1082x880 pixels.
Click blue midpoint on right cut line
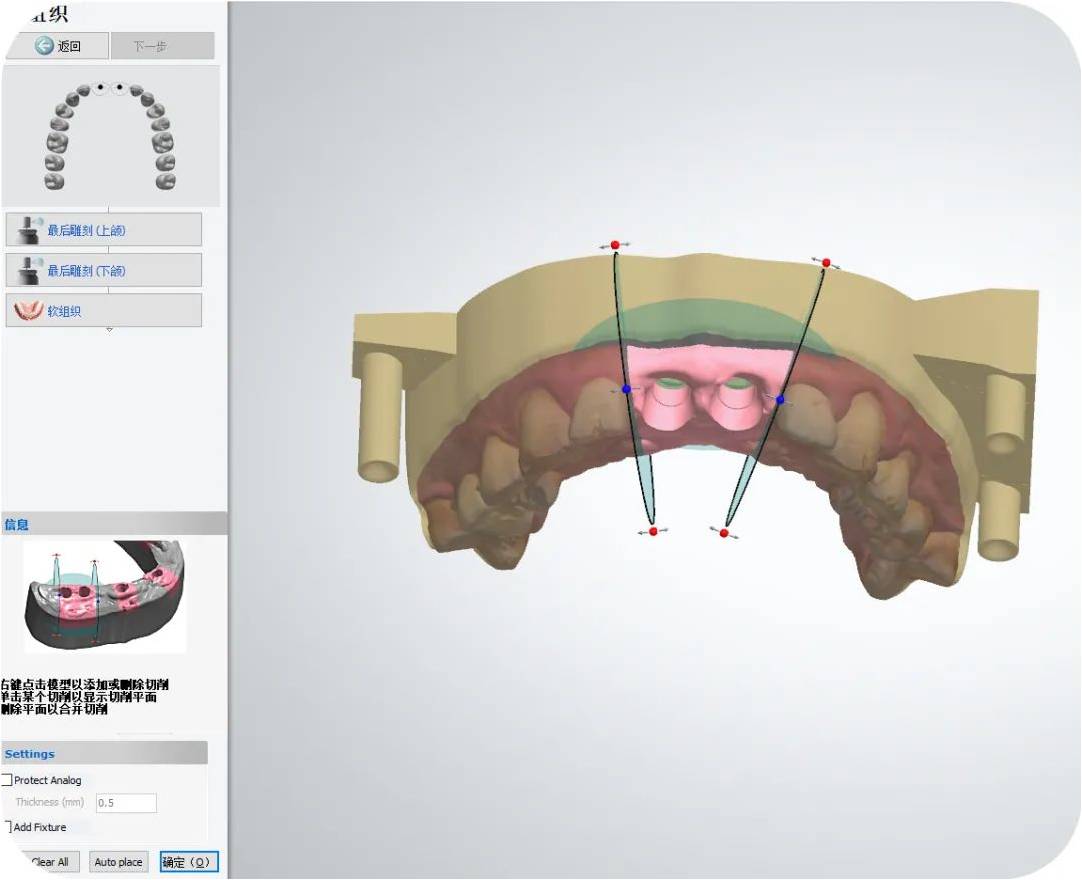(780, 400)
